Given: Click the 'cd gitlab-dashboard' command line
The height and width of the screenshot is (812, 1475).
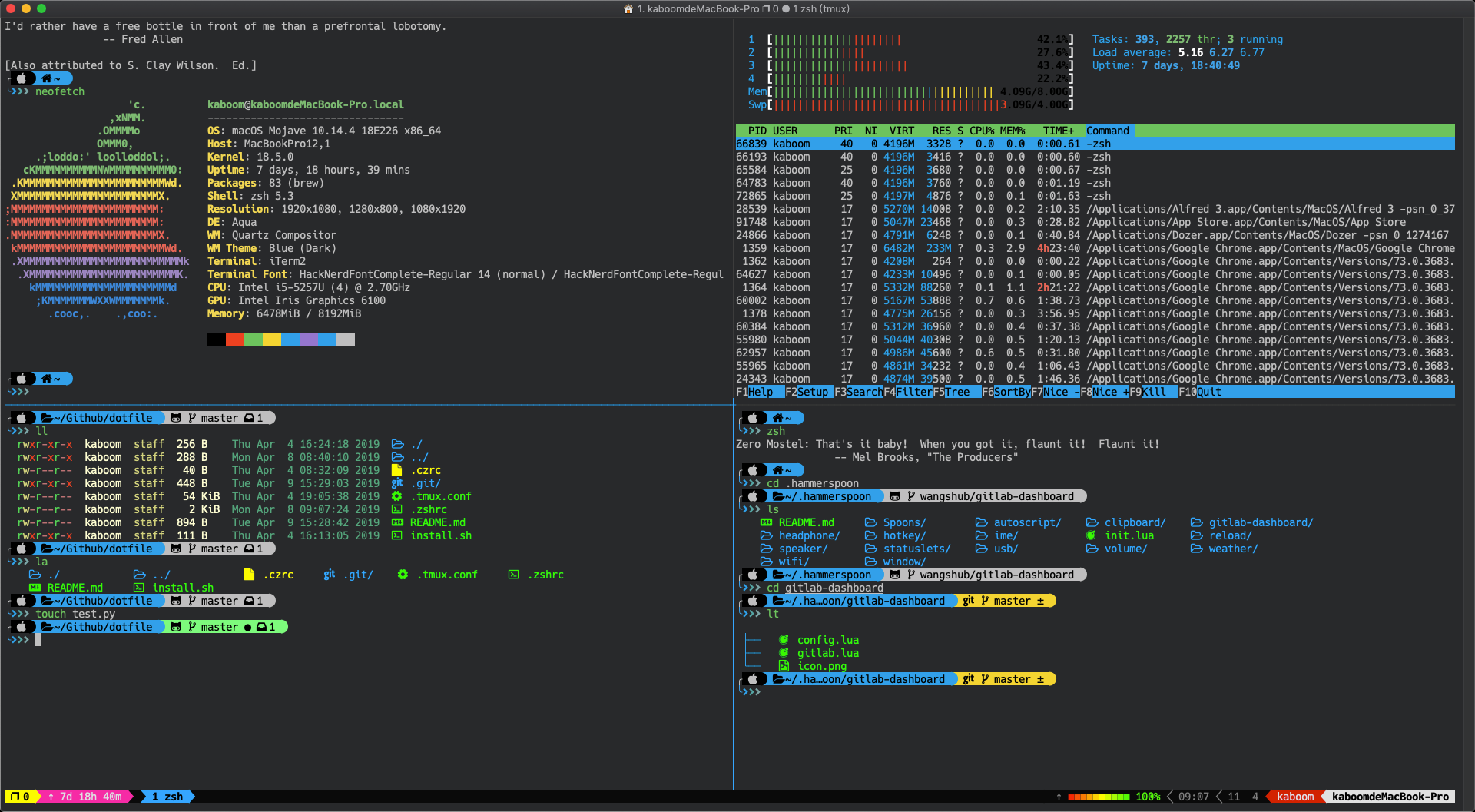Looking at the screenshot, I should pyautogui.click(x=825, y=588).
